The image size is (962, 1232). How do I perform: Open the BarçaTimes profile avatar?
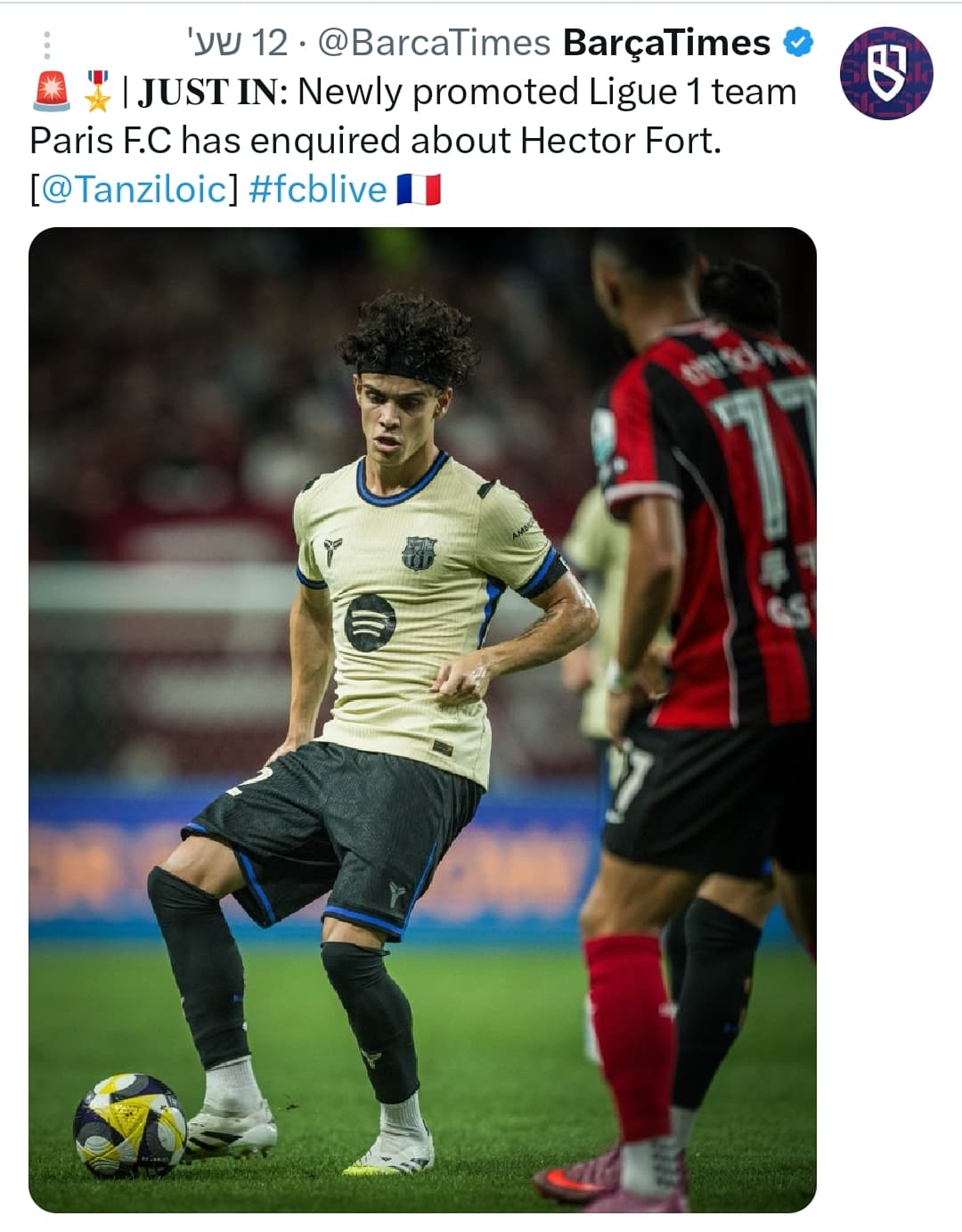point(886,73)
